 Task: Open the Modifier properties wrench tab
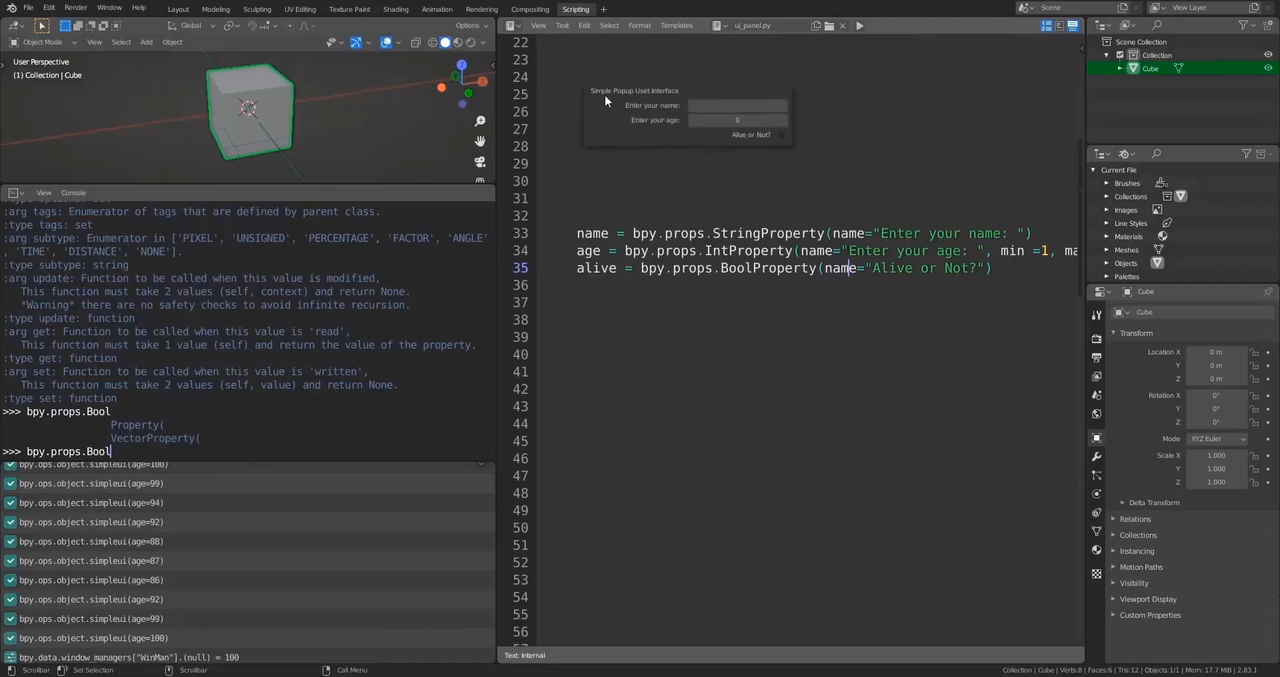click(x=1097, y=457)
